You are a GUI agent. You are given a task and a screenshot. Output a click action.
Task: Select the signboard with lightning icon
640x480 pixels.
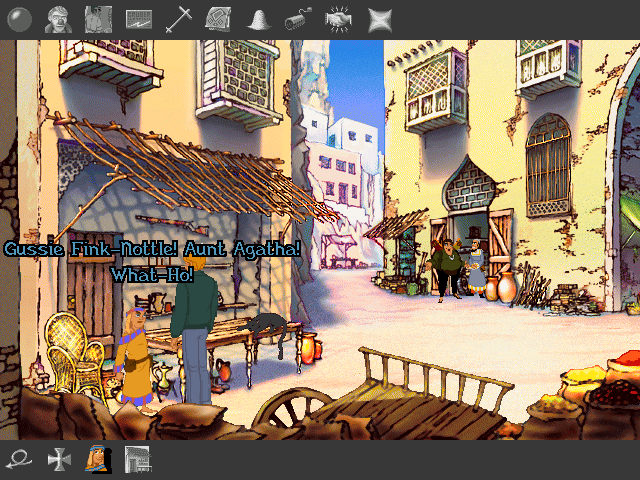[138, 19]
